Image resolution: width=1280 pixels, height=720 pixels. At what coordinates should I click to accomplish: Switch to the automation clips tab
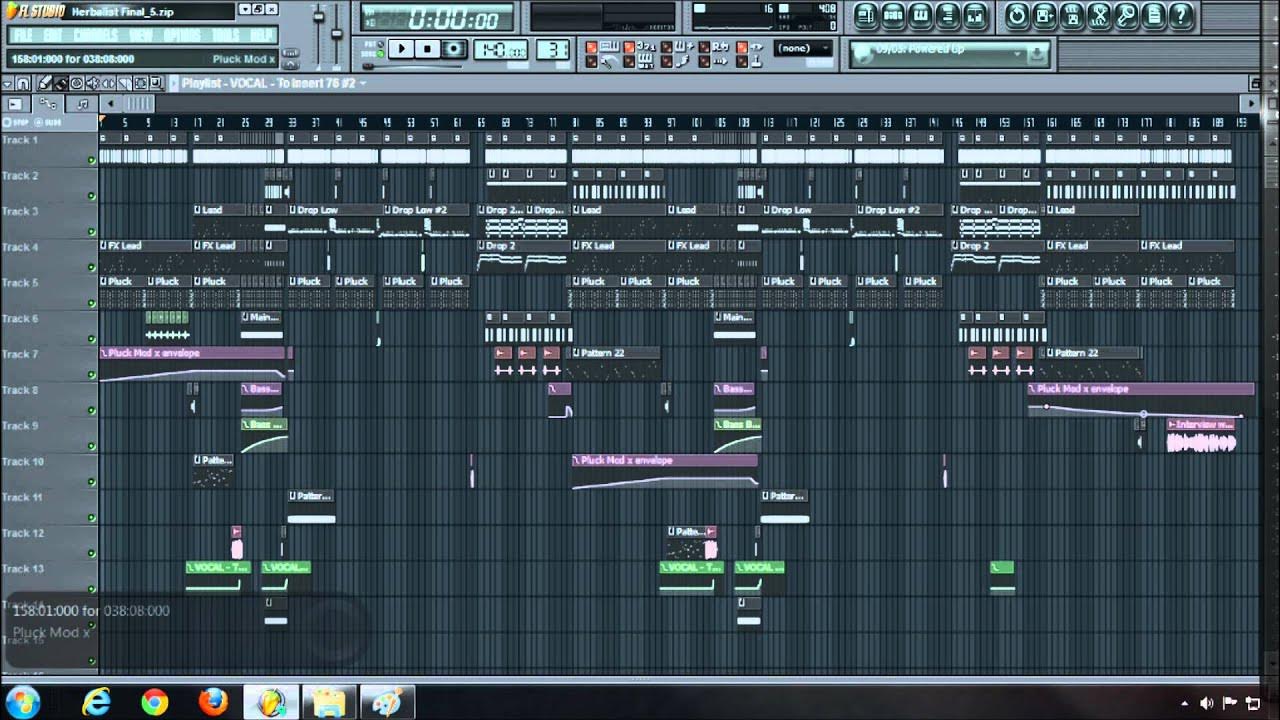coord(47,104)
